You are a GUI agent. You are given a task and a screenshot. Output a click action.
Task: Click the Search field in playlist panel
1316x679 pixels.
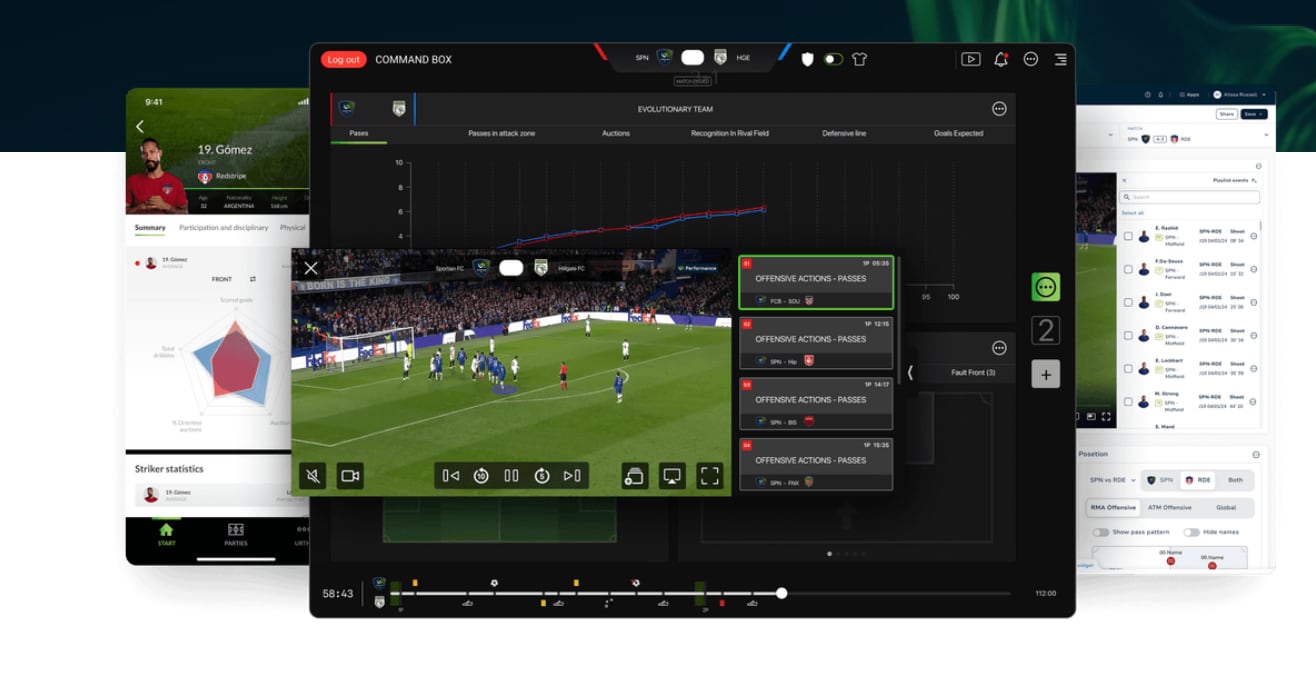pos(1190,197)
